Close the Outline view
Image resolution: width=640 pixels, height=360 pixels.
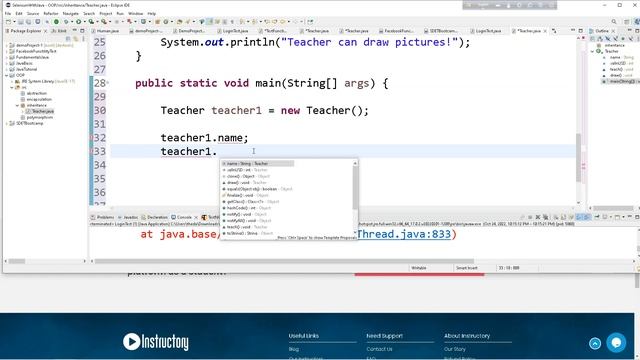(613, 31)
